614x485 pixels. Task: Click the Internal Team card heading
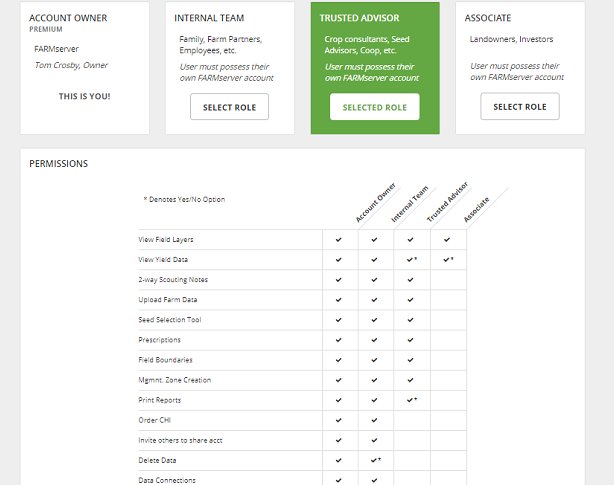click(x=209, y=18)
